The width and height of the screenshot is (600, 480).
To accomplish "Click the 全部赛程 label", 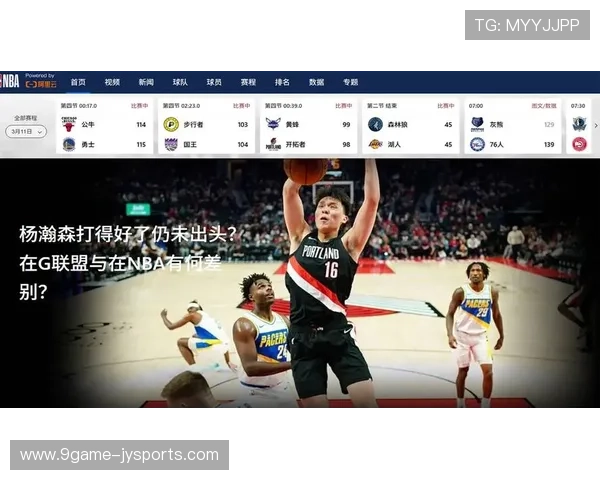I will [x=24, y=118].
